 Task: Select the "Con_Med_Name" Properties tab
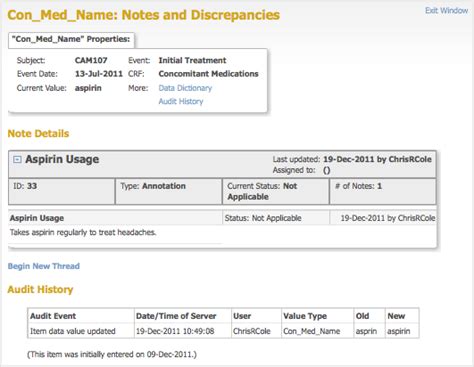[x=71, y=40]
